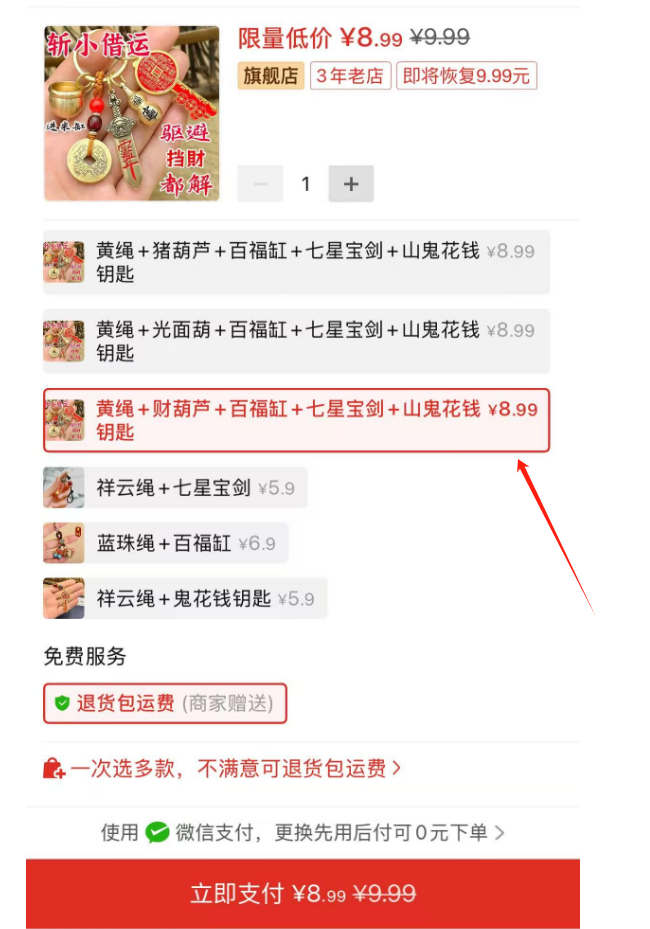650x929 pixels.
Task: Choose 祥云绳+鬼花钱钥匙 variant
Action: point(185,598)
